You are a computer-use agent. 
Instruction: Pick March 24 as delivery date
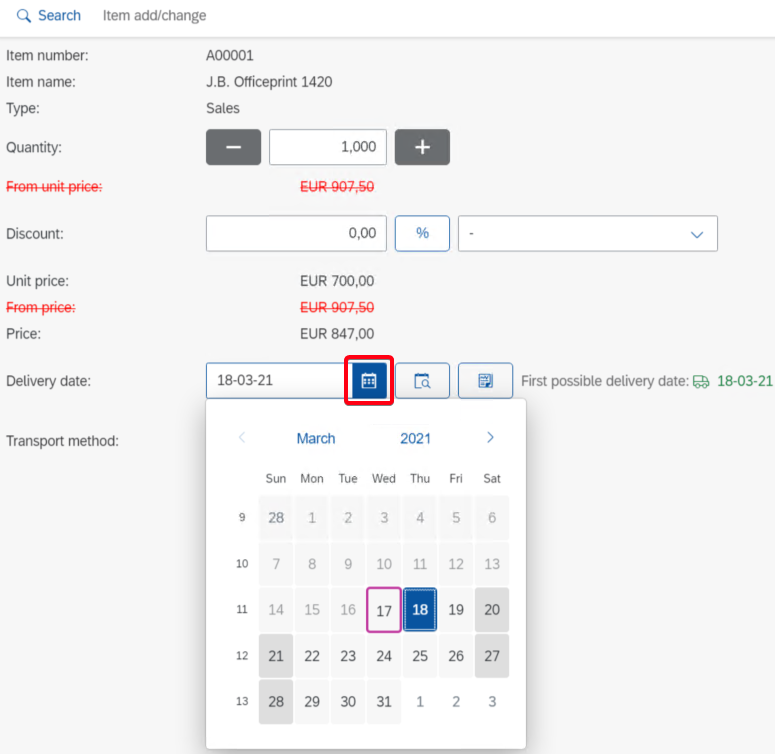[x=384, y=656]
